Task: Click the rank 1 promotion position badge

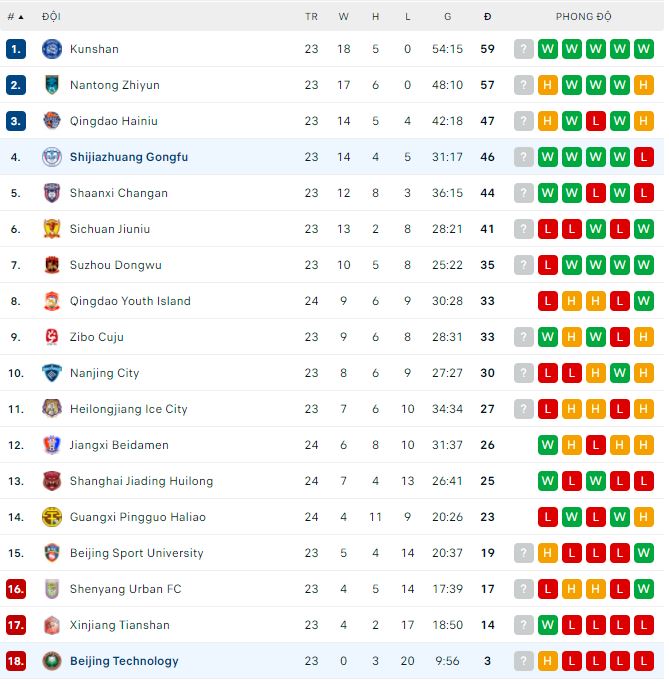Action: pos(16,49)
